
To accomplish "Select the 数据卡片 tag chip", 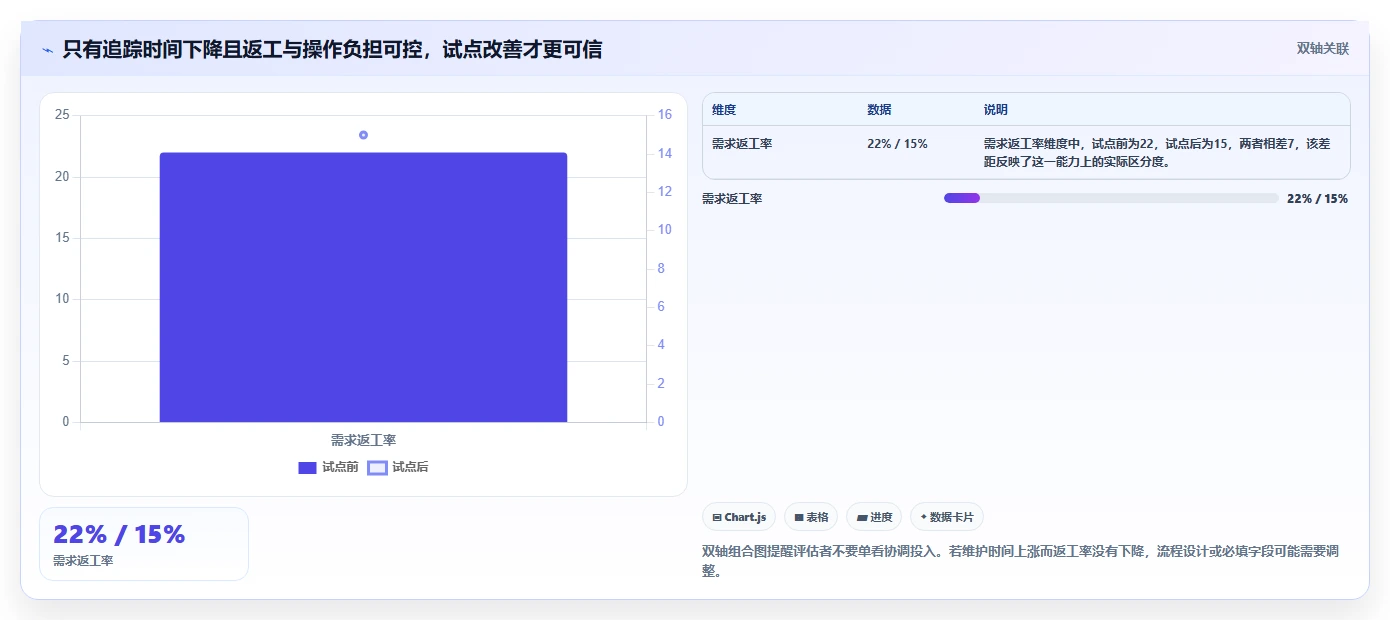I will coord(947,517).
